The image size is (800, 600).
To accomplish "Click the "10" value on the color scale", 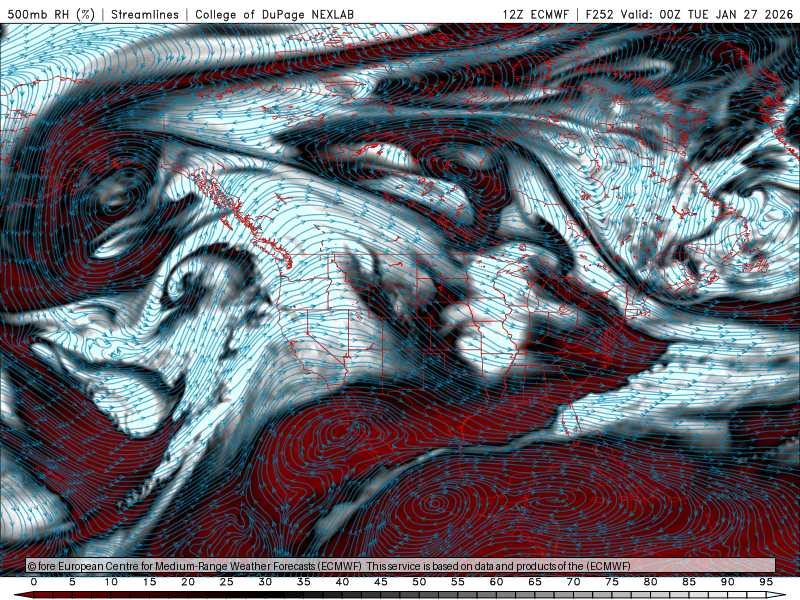I will tap(111, 582).
